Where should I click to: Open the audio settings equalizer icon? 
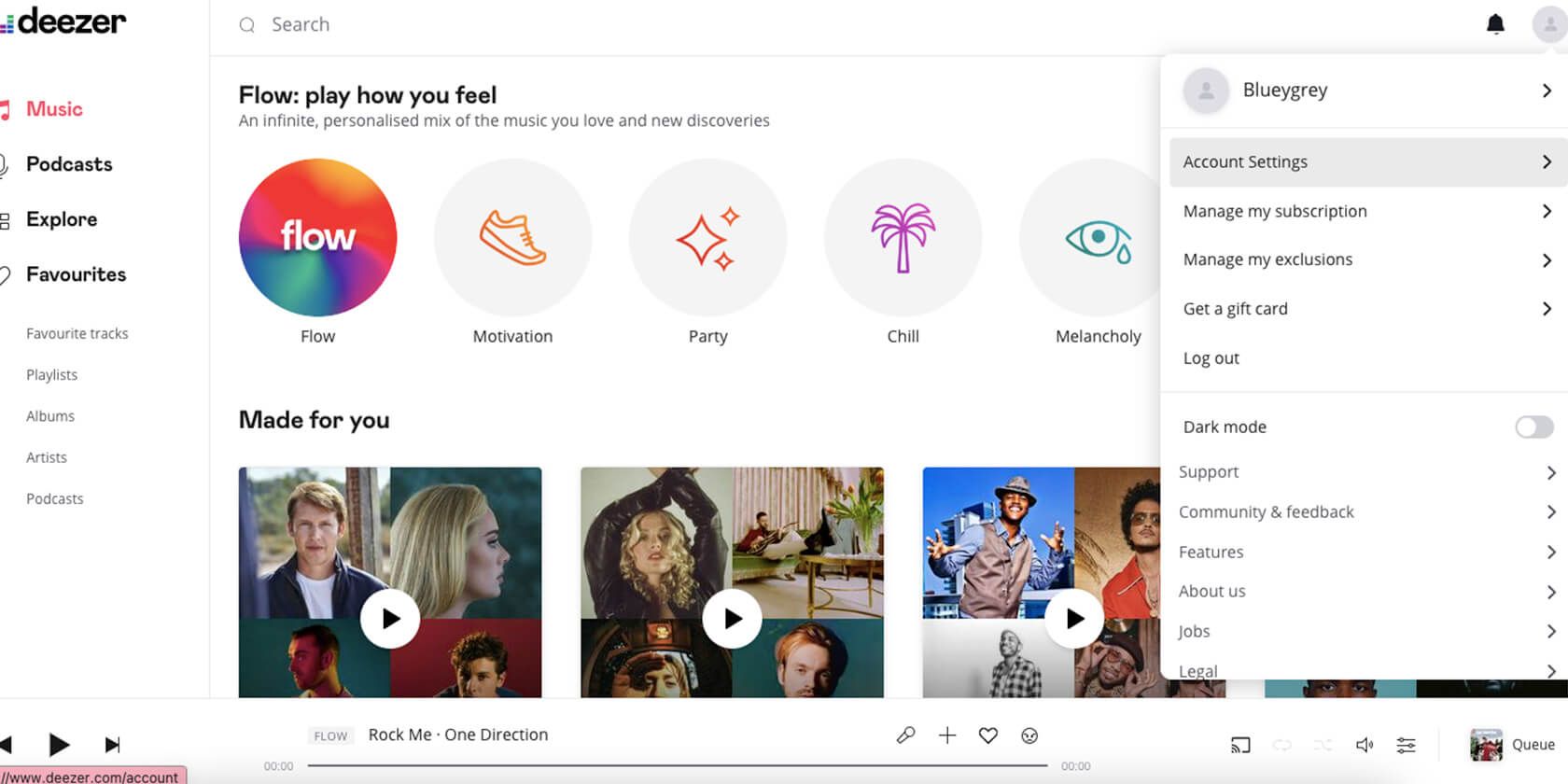point(1406,745)
